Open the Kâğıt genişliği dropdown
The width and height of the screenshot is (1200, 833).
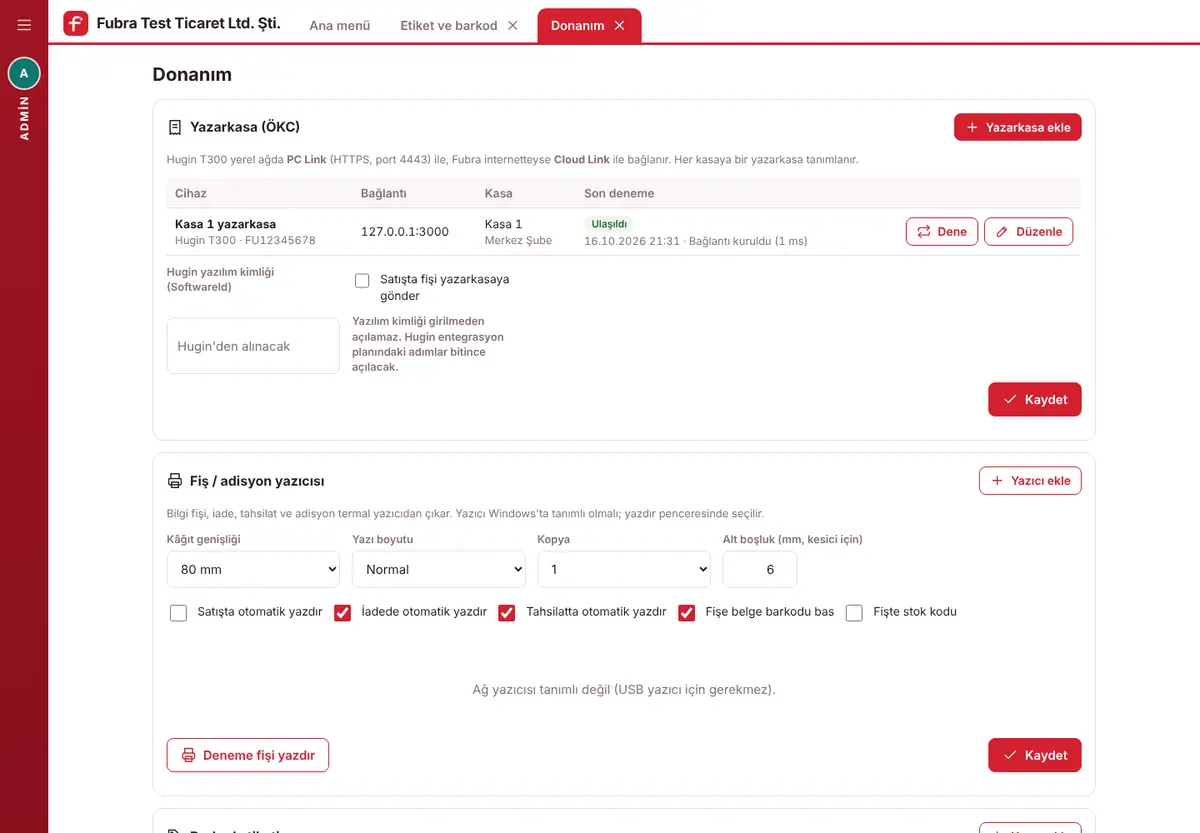pyautogui.click(x=253, y=569)
